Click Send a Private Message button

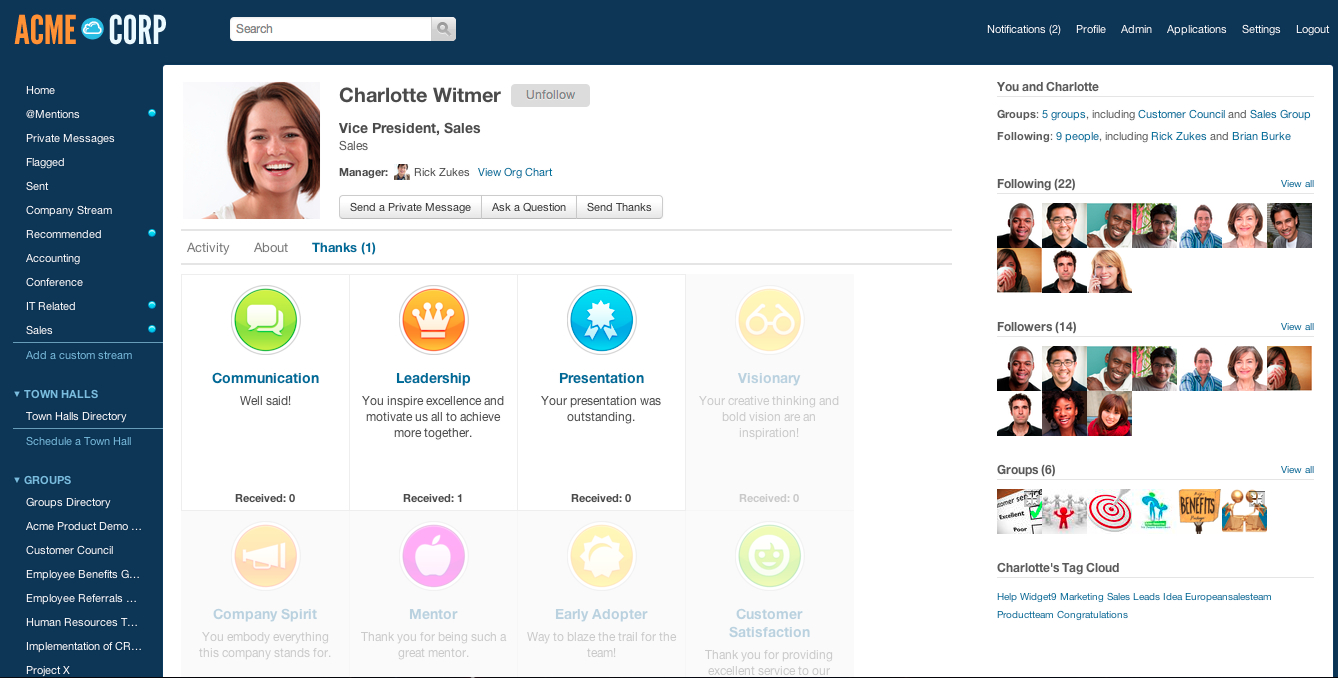(410, 207)
